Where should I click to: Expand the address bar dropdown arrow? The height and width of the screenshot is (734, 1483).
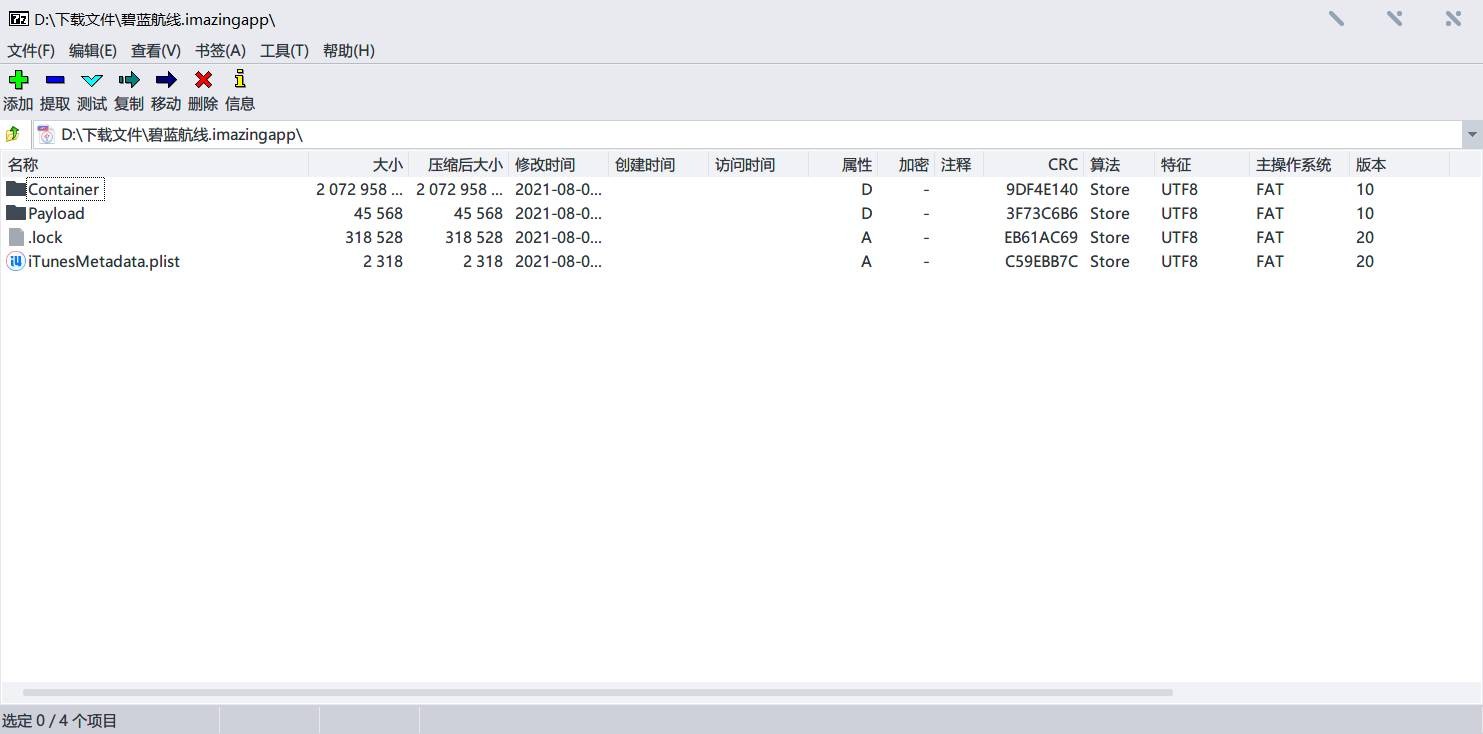coord(1471,134)
